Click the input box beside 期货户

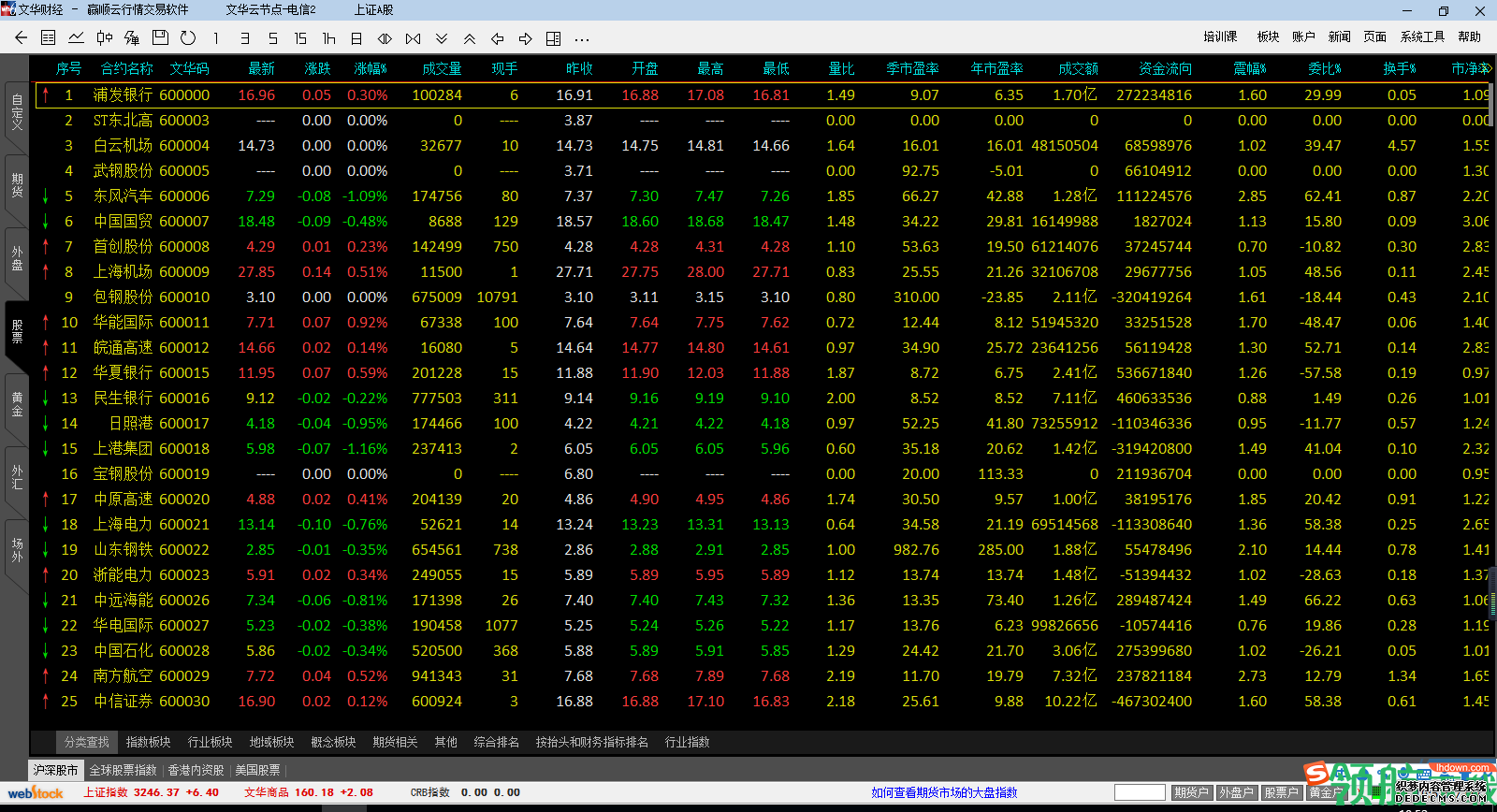(1140, 792)
